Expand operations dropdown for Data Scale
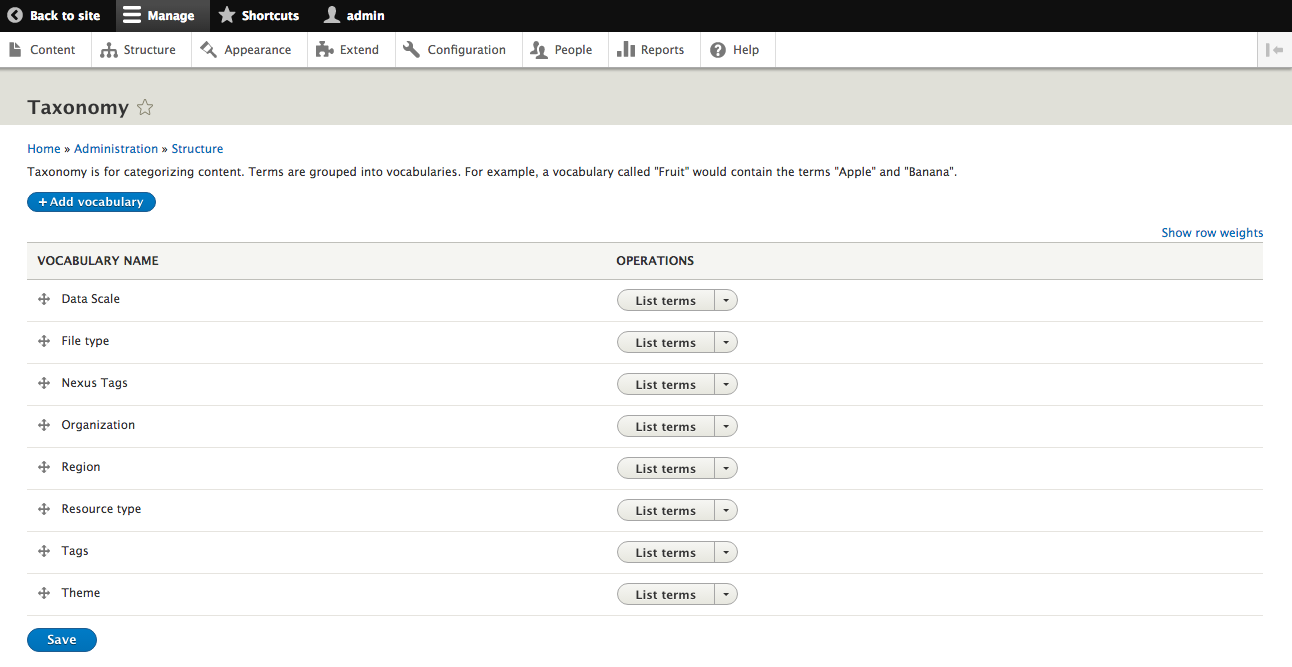This screenshot has width=1292, height=667. 726,301
